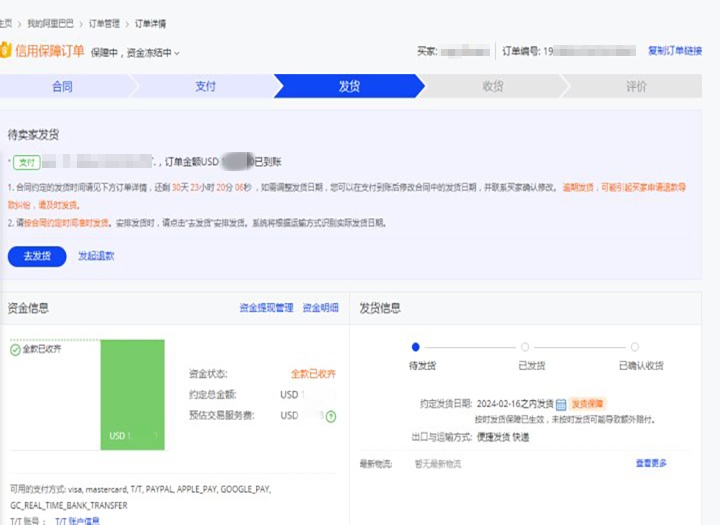The image size is (720, 525).
Task: Click the 发货信息 panel heading
Action: 380,308
